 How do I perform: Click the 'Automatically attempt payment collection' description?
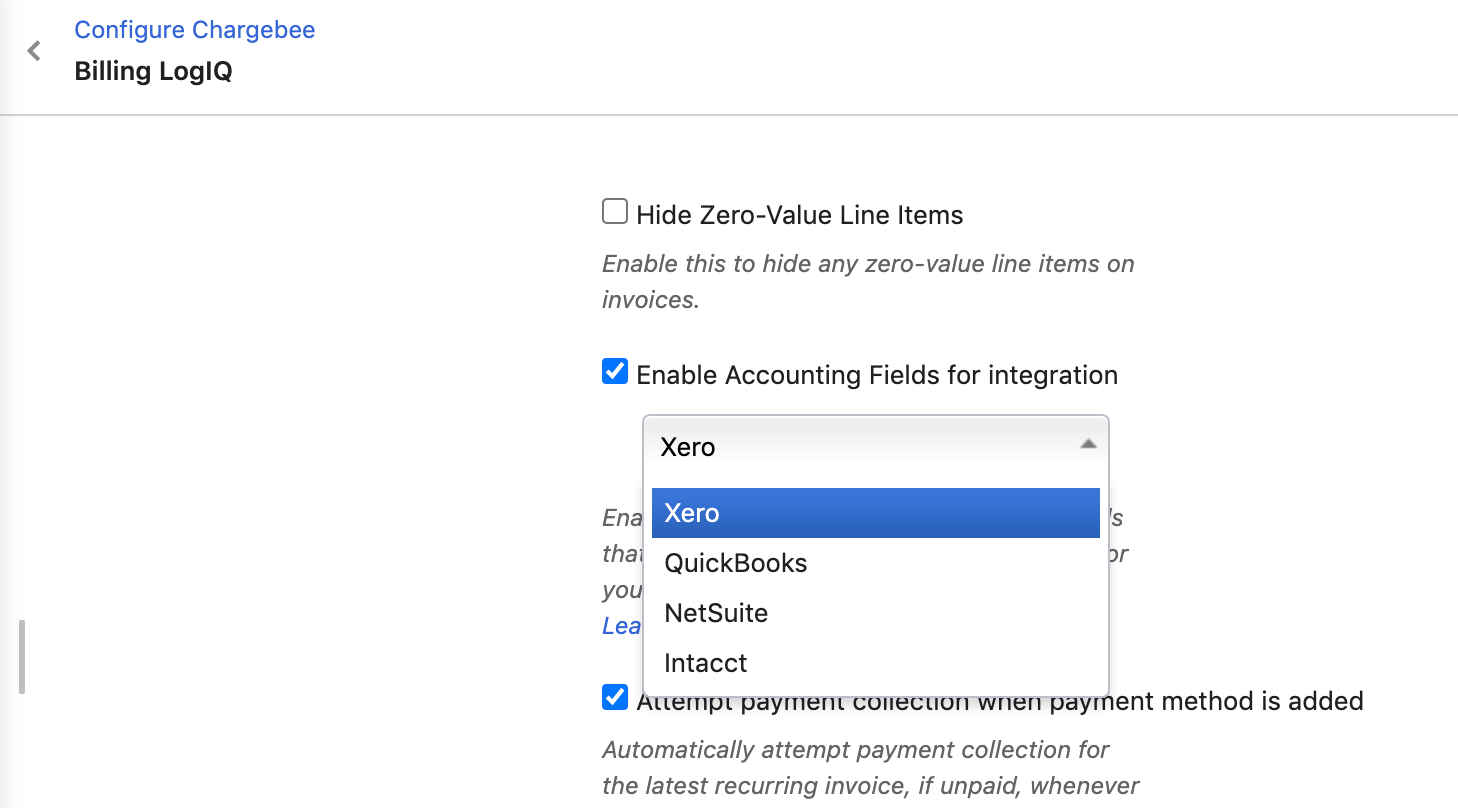(x=855, y=750)
